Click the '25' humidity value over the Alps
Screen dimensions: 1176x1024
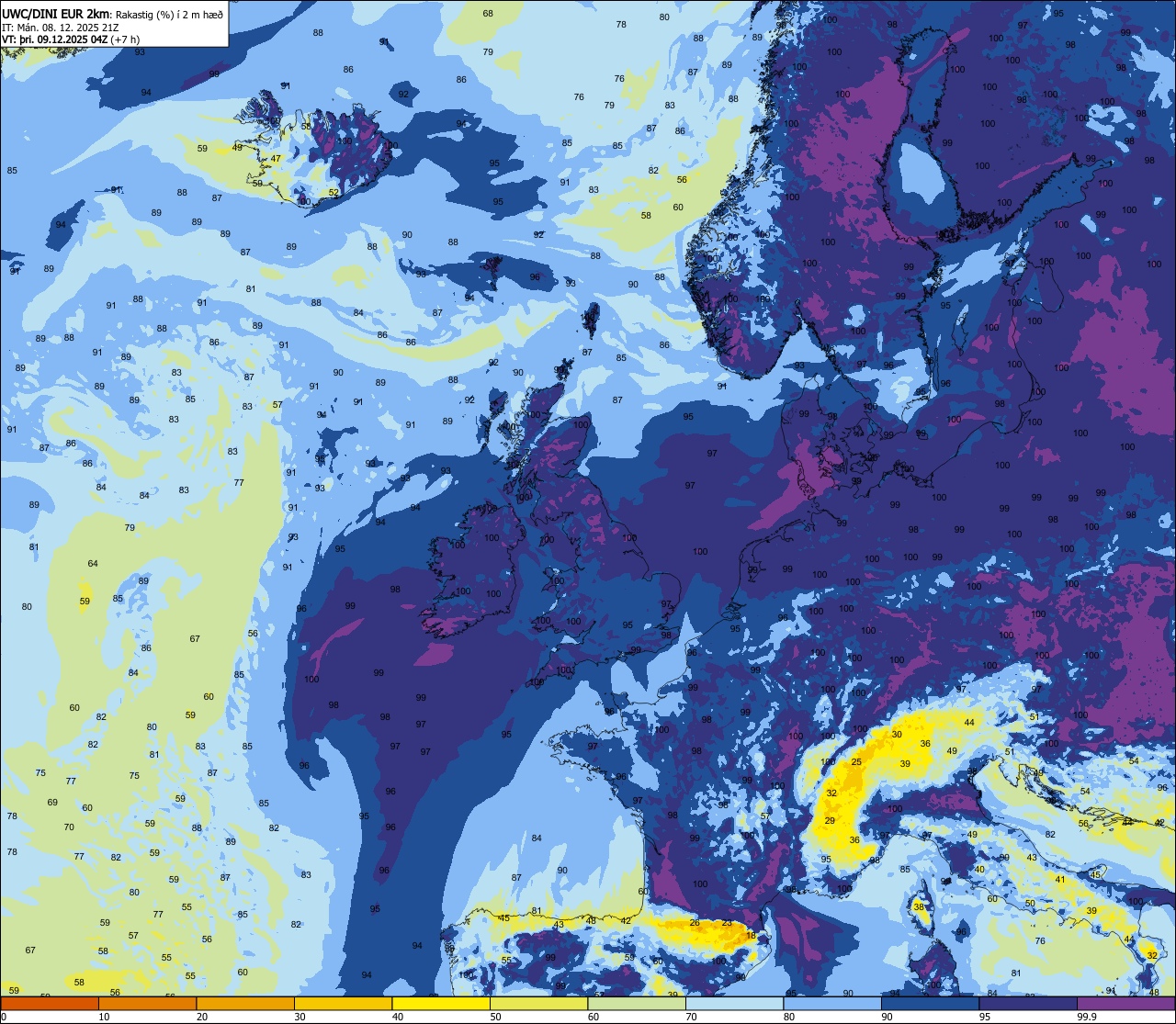point(856,762)
